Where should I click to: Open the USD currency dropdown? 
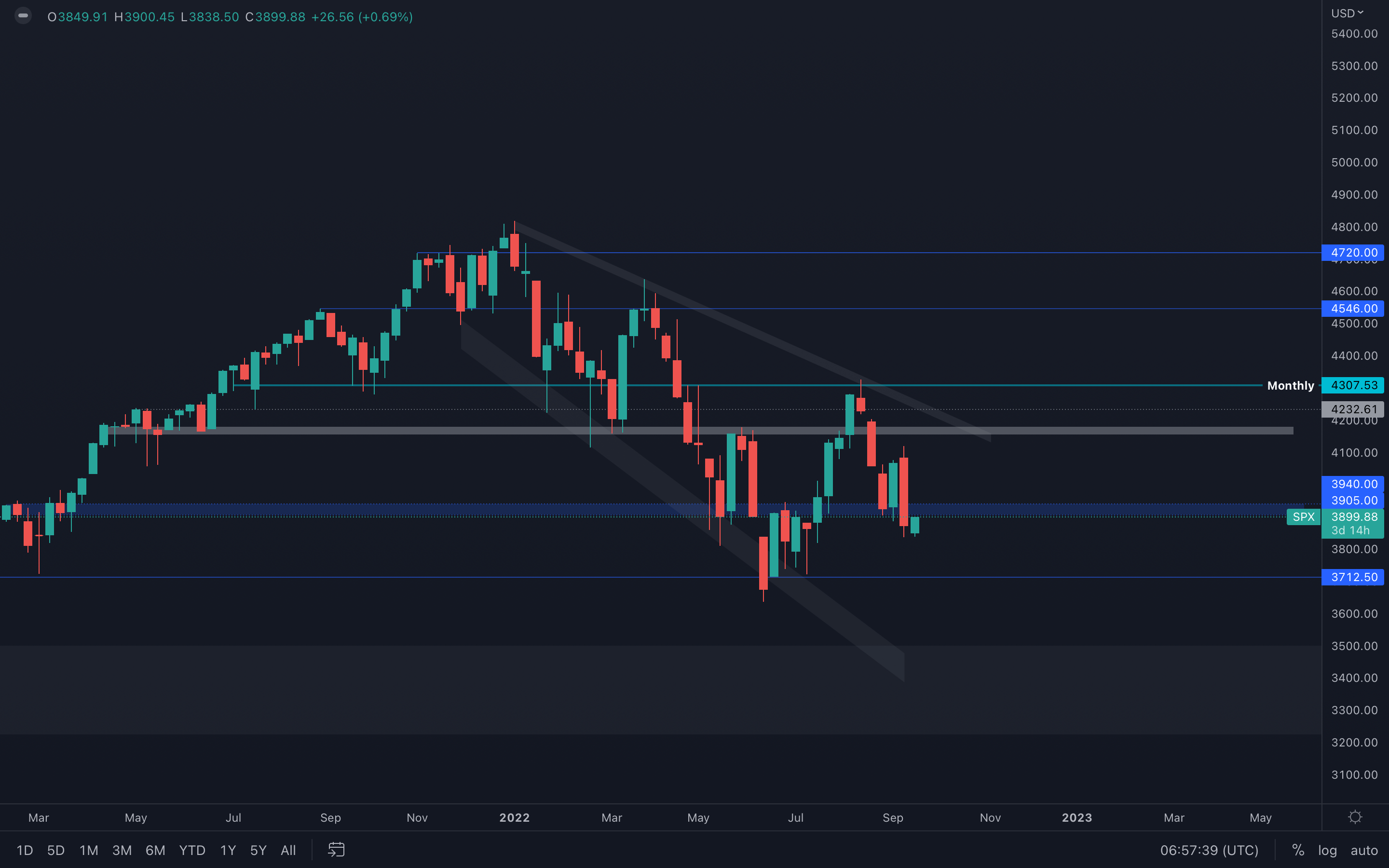click(1347, 13)
